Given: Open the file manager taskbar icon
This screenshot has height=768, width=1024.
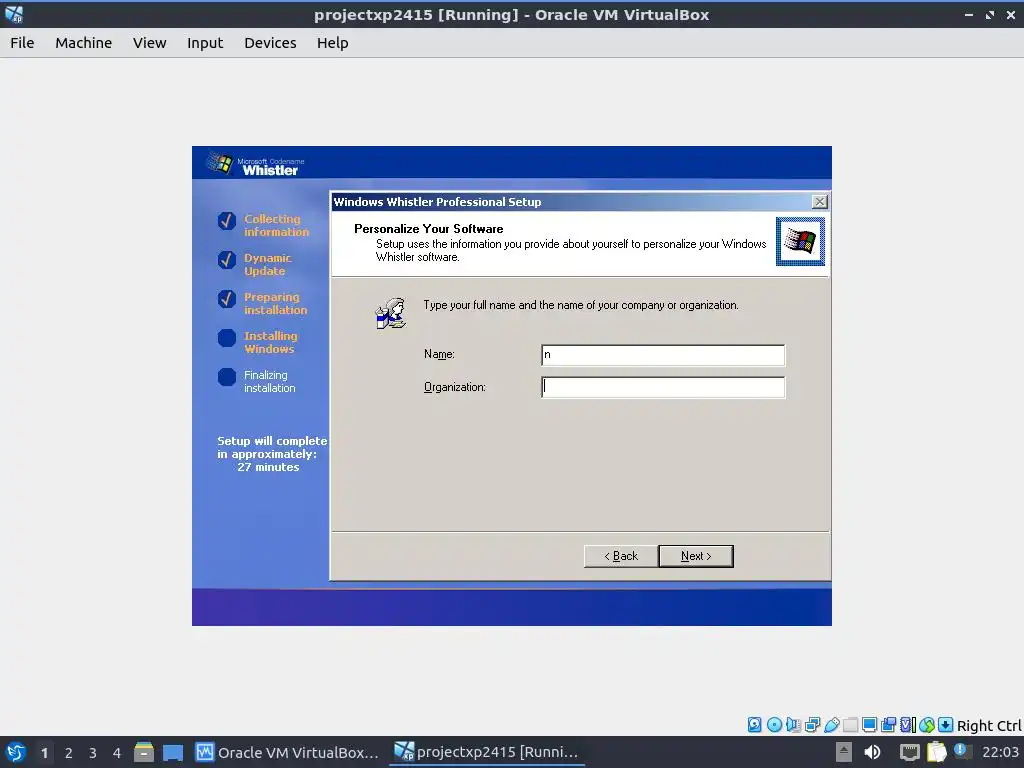Looking at the screenshot, I should (144, 752).
